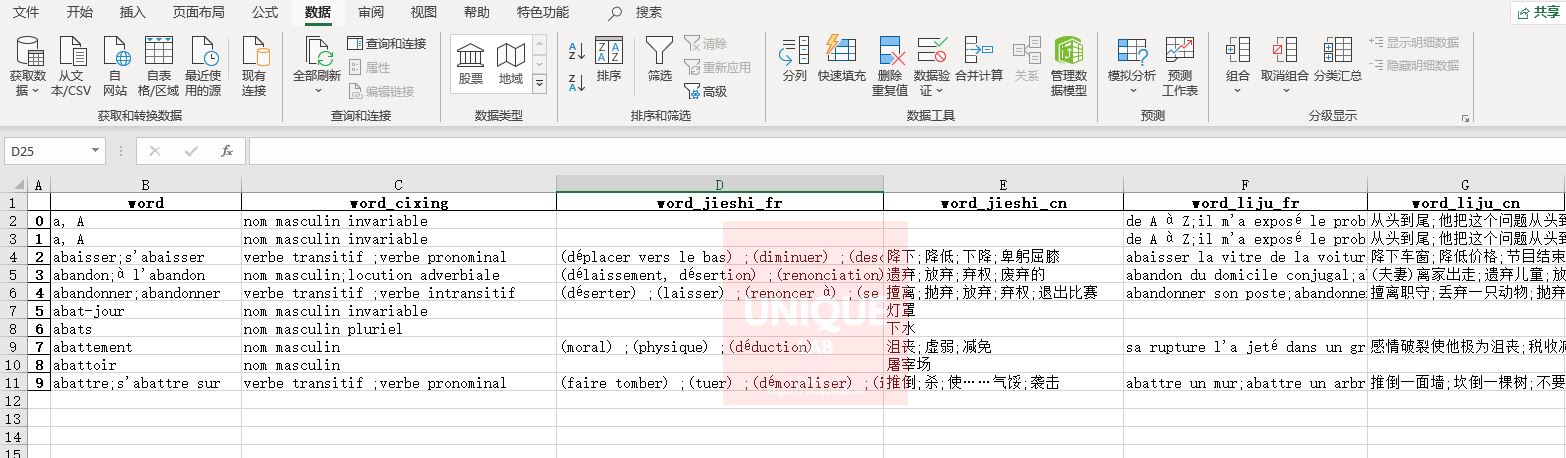
Task: Sort ascending with the A-Z icon
Action: pyautogui.click(x=576, y=52)
